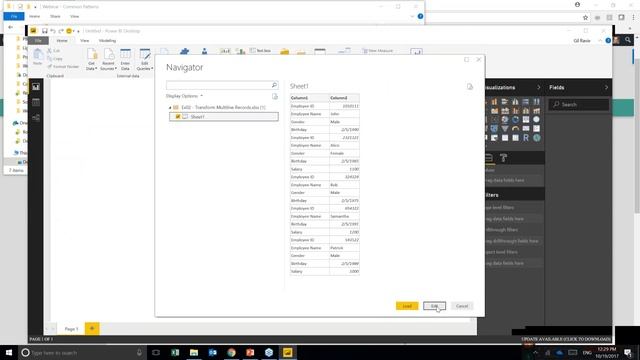The height and width of the screenshot is (360, 640).
Task: Tick the Sheet1 checkbox in Navigator tree
Action: pyautogui.click(x=178, y=117)
